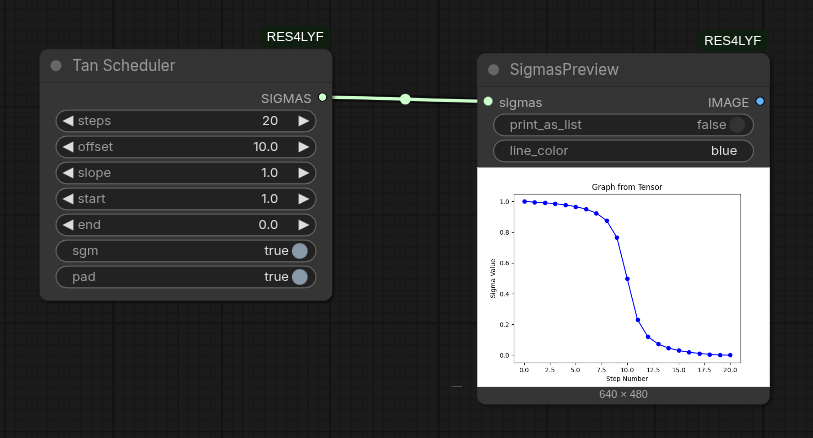Screen dimensions: 813x438
Task: Increase slope value with right arrow
Action: point(303,173)
